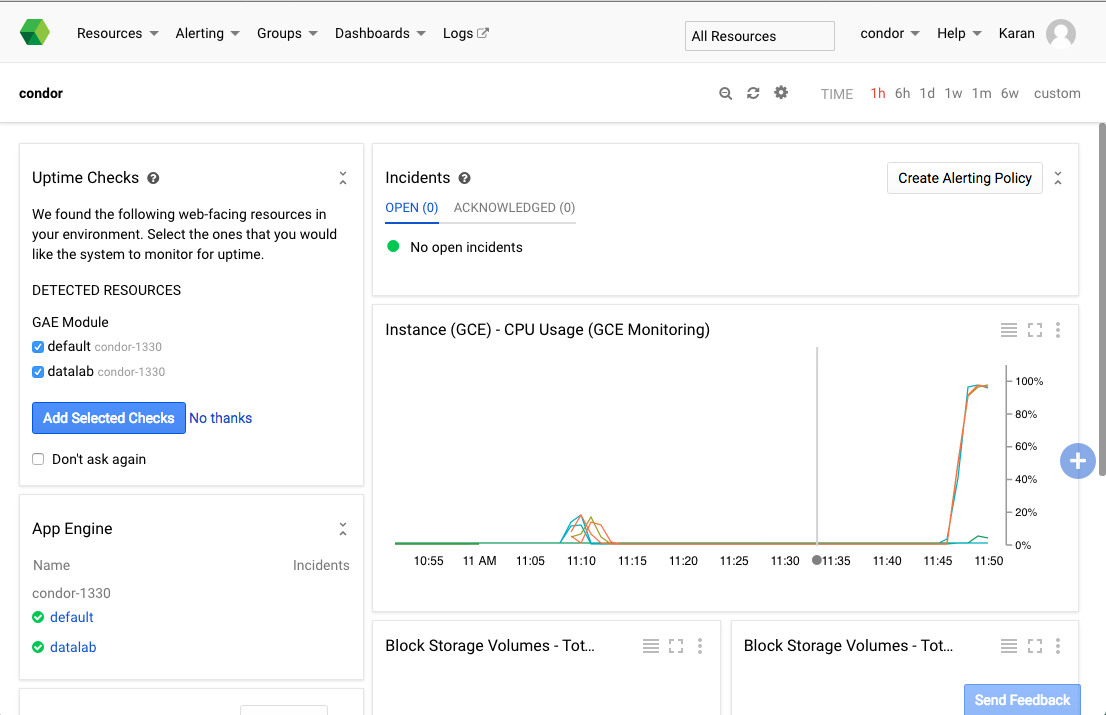Collapse the Uptime Checks panel
1106x715 pixels.
(x=343, y=178)
